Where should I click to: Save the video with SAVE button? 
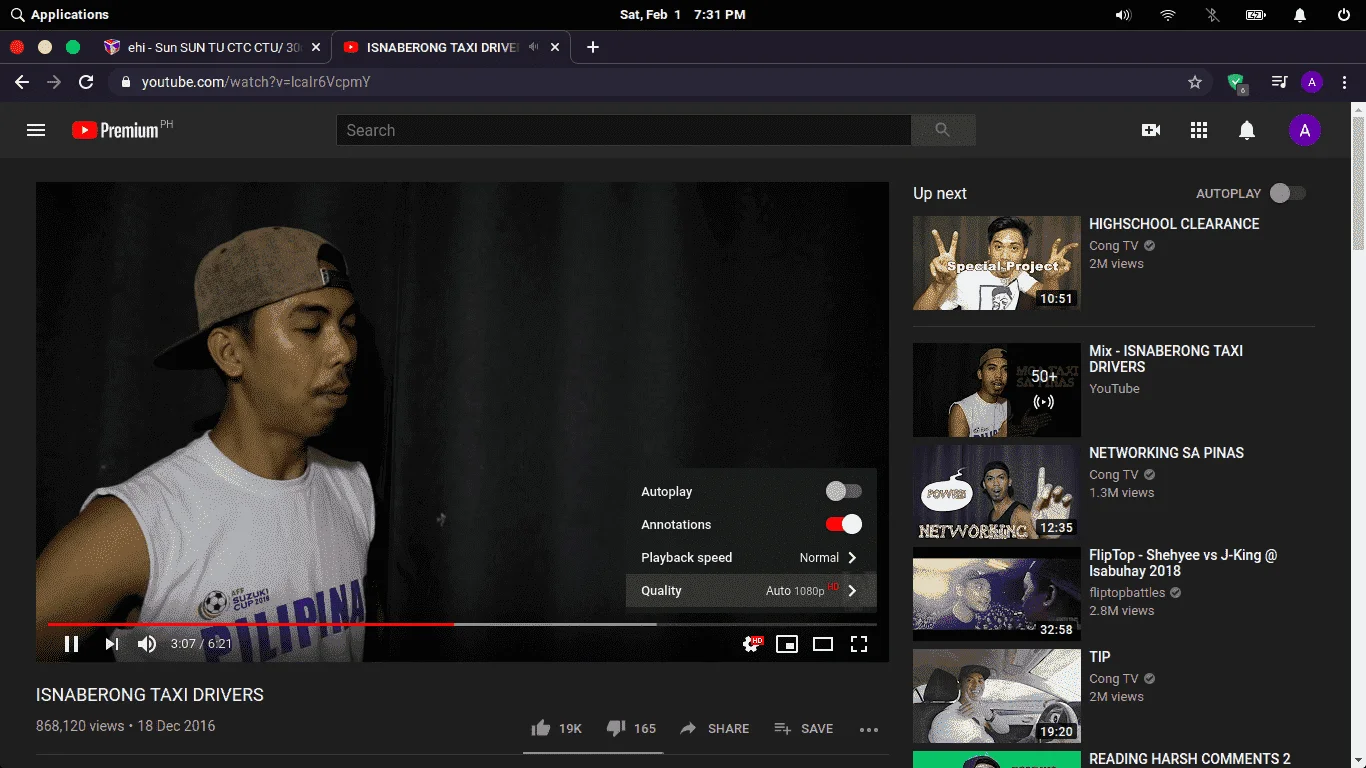(x=804, y=729)
